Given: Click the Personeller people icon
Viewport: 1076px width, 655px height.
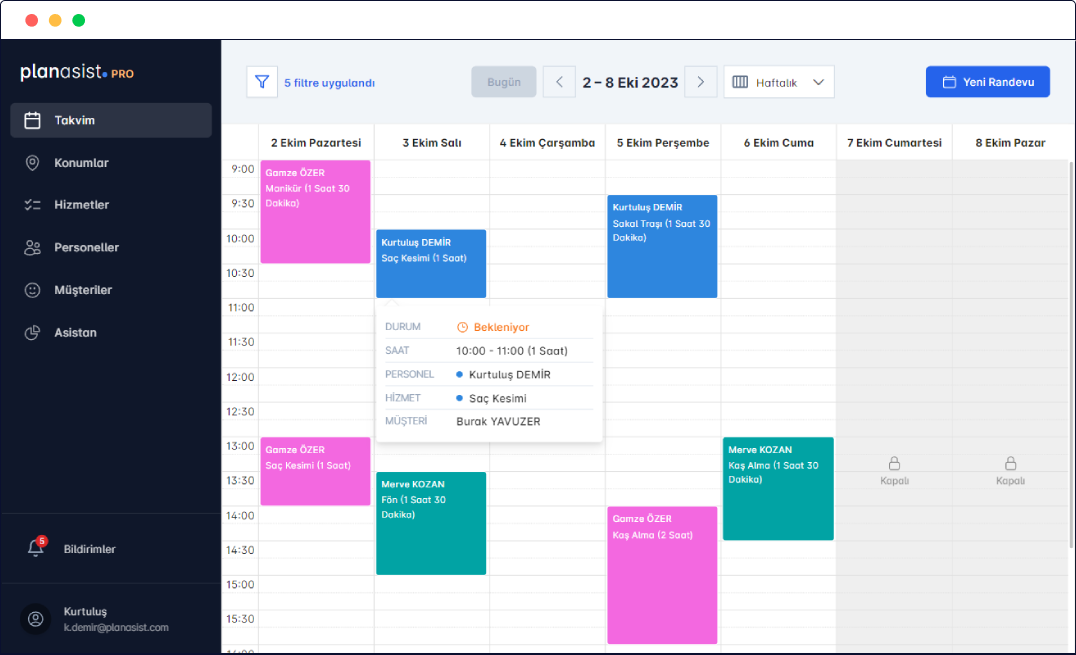Looking at the screenshot, I should tap(33, 247).
